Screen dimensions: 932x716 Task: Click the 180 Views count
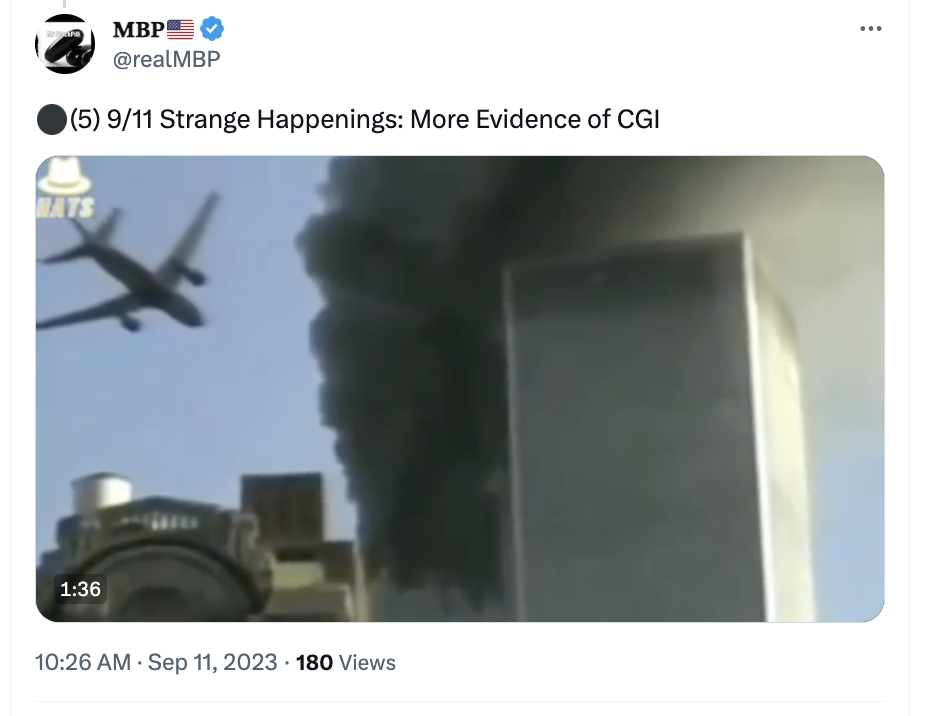pos(345,663)
